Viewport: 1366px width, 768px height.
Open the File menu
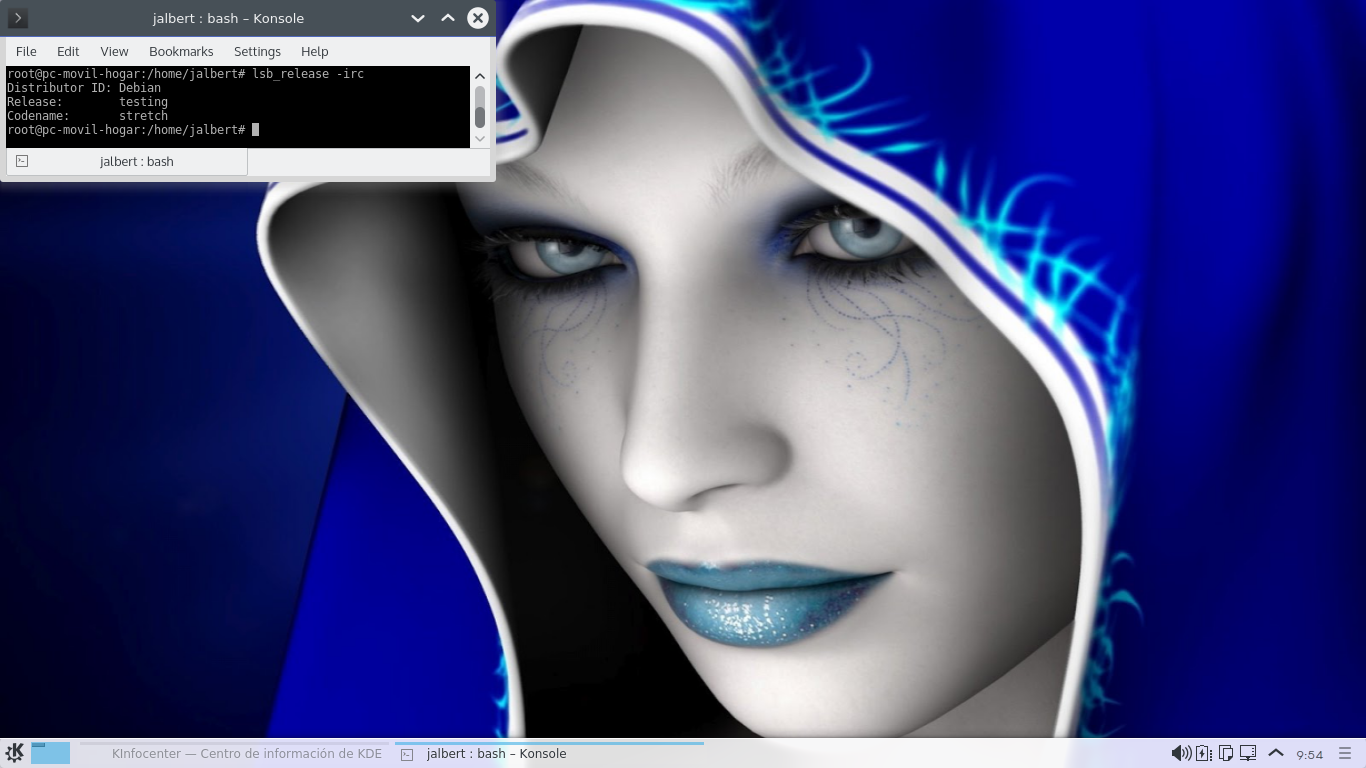pyautogui.click(x=26, y=51)
